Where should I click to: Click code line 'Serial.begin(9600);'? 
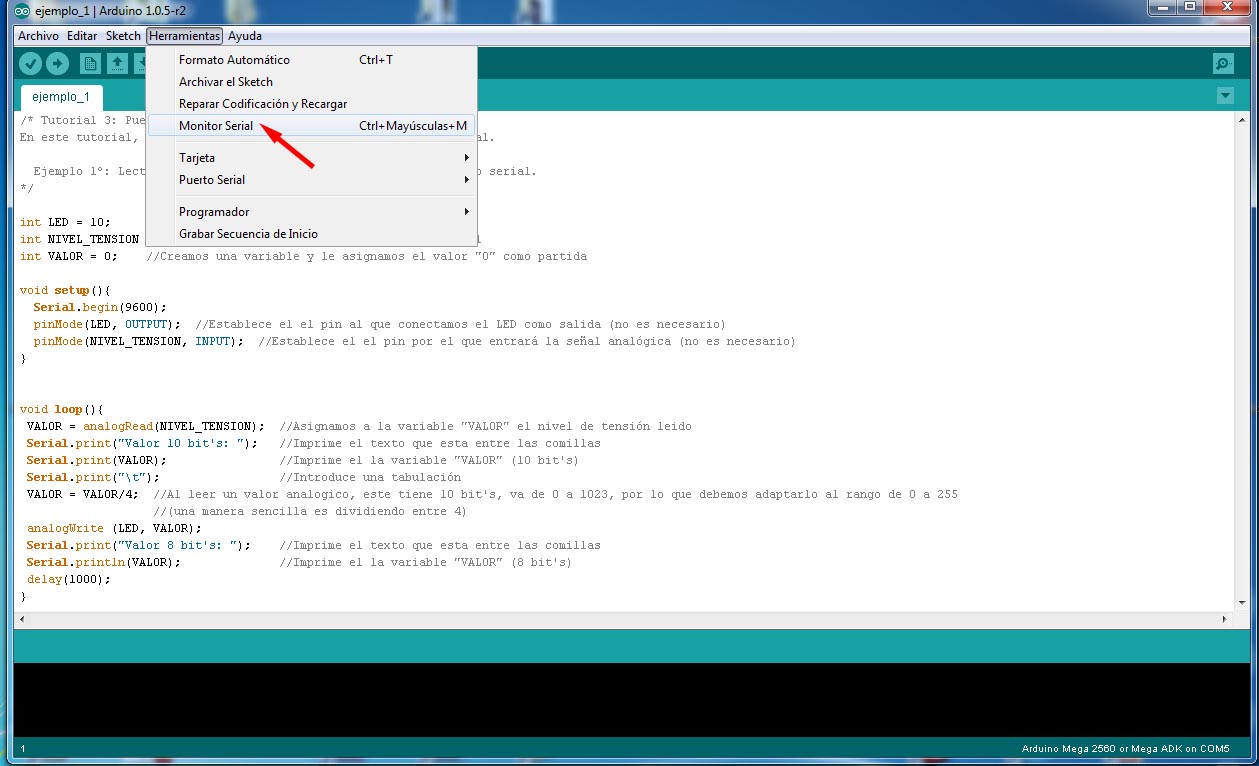pyautogui.click(x=100, y=307)
